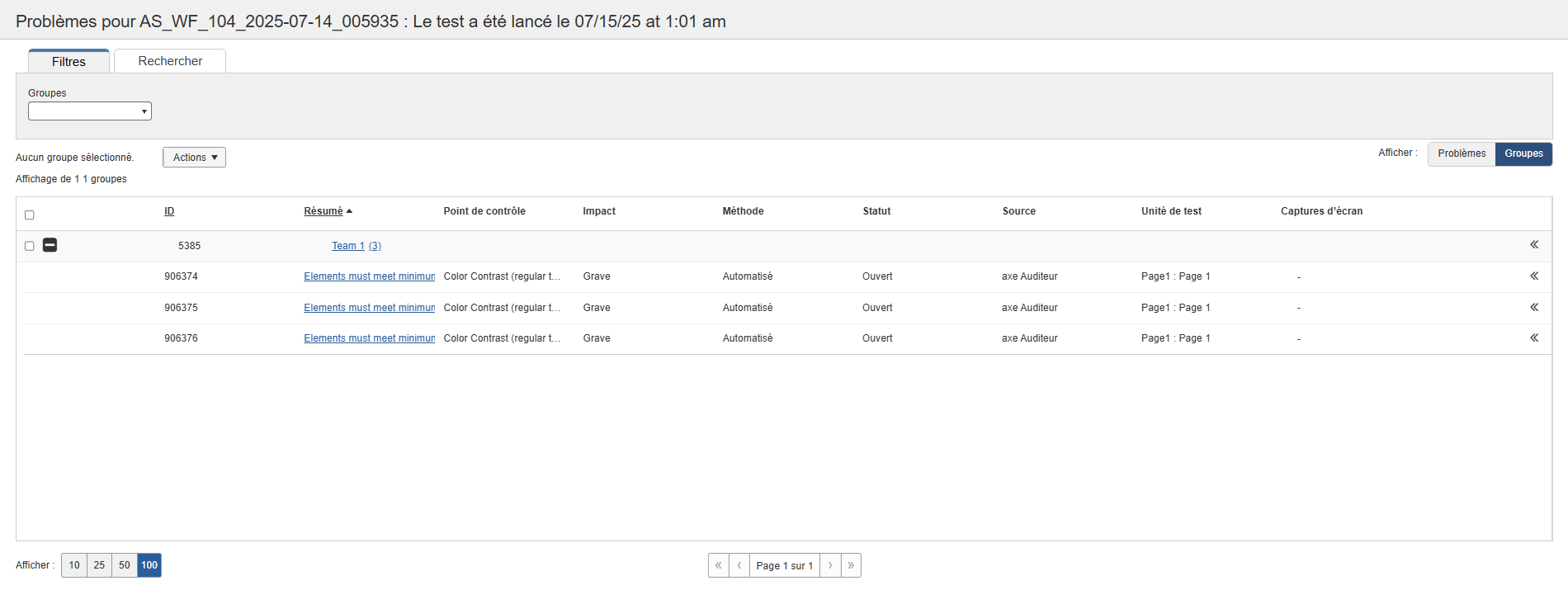
Task: Switch to the Rechercher tab
Action: point(170,61)
